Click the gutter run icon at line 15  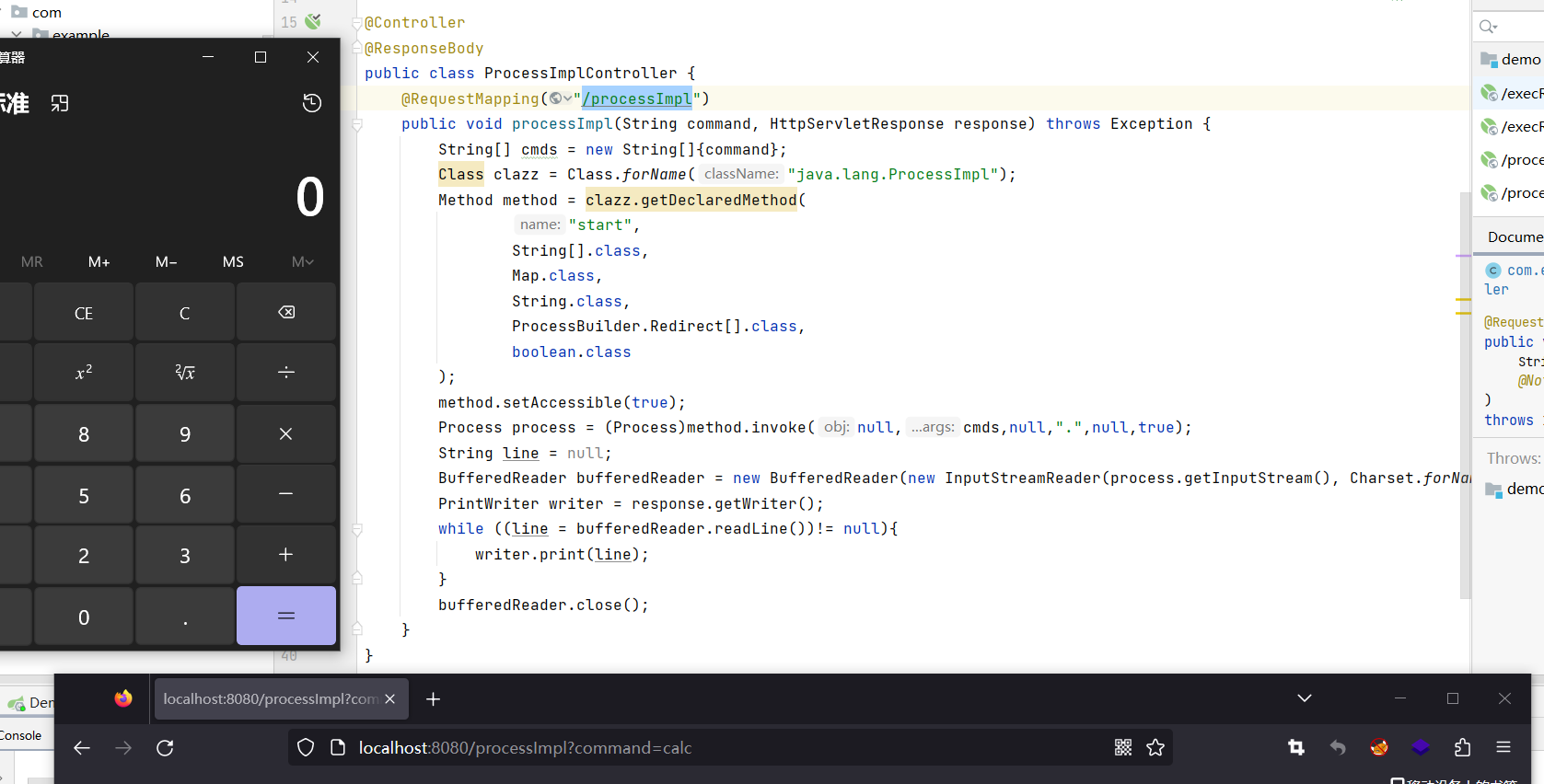coord(314,21)
